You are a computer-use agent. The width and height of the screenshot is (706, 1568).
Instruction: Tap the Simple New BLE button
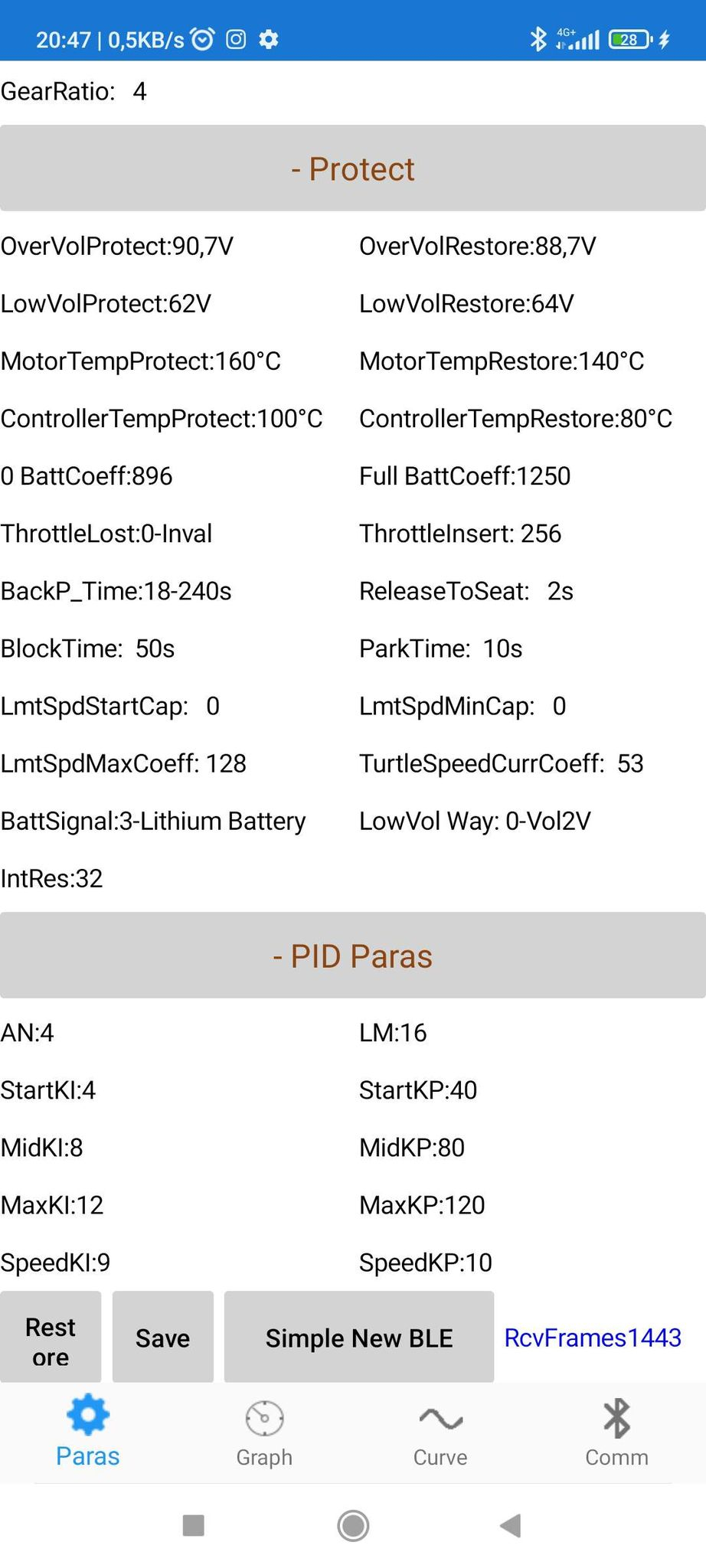(359, 1338)
